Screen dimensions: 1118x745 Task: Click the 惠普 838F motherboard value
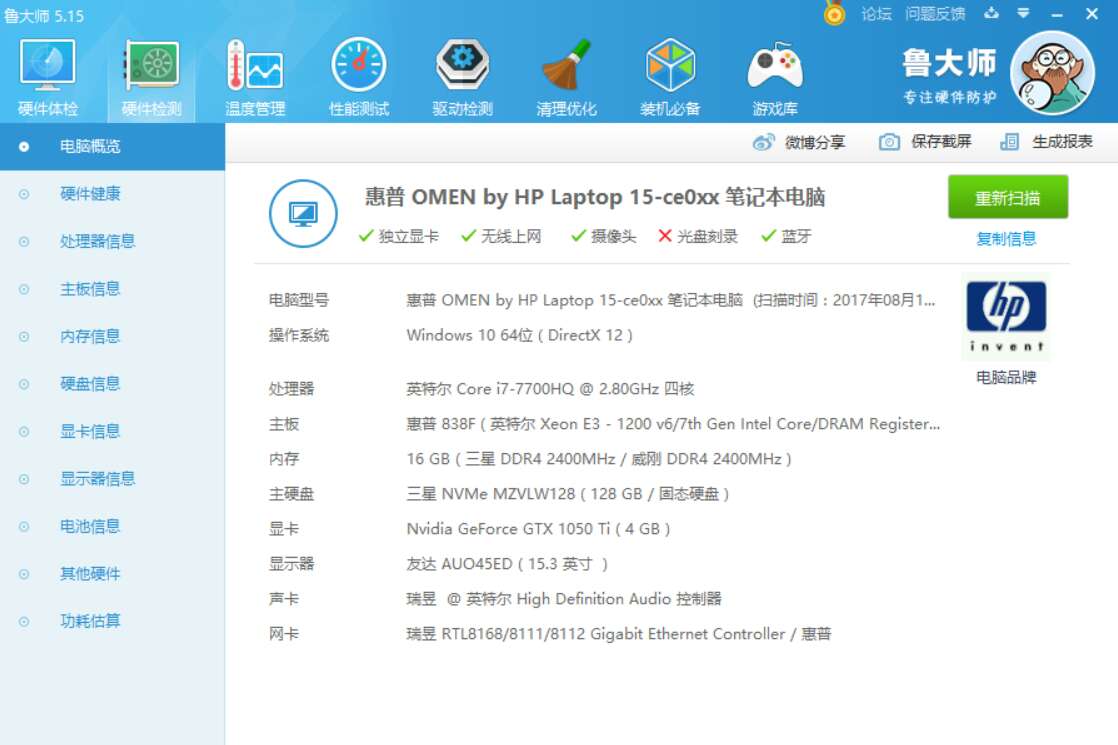(673, 424)
